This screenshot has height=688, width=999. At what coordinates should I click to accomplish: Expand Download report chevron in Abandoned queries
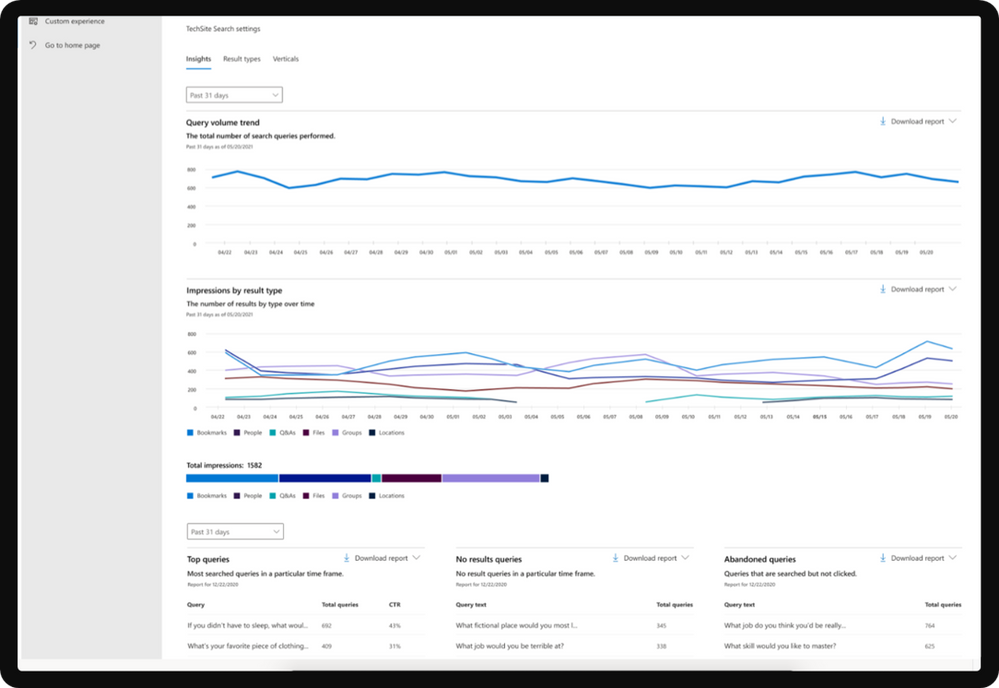click(952, 558)
